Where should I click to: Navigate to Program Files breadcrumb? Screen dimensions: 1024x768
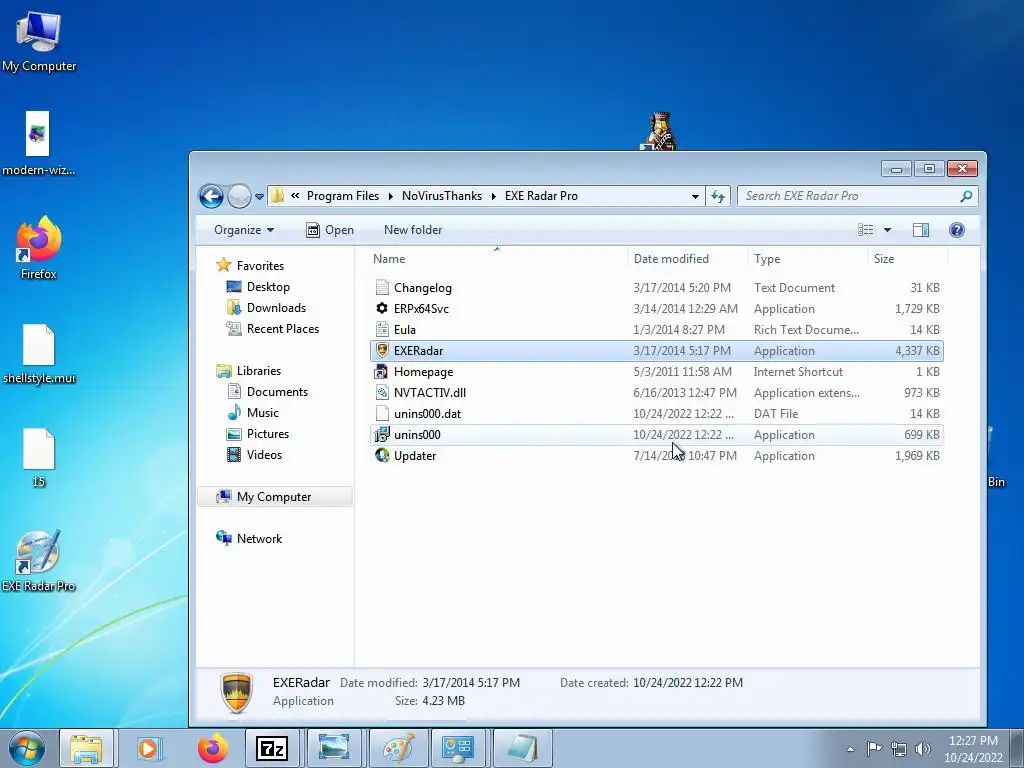click(x=343, y=196)
